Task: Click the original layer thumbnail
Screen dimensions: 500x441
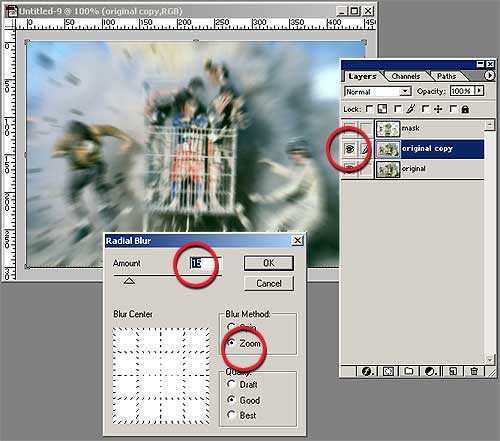Action: pos(388,169)
